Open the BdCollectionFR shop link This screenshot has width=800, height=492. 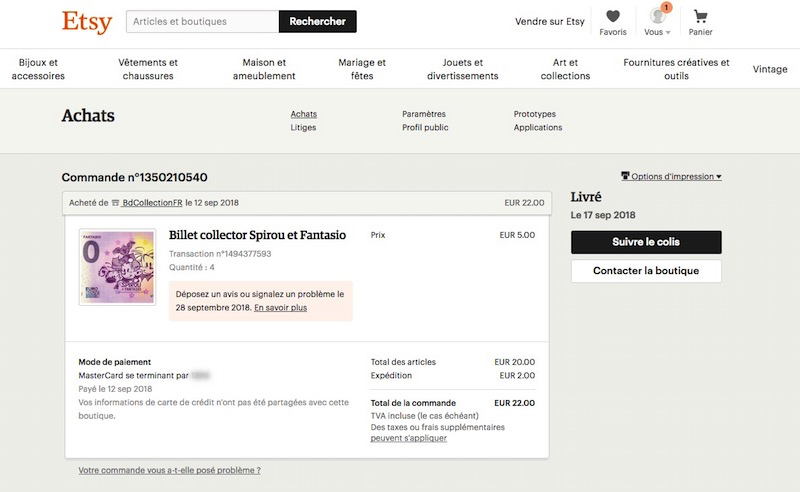coord(152,203)
